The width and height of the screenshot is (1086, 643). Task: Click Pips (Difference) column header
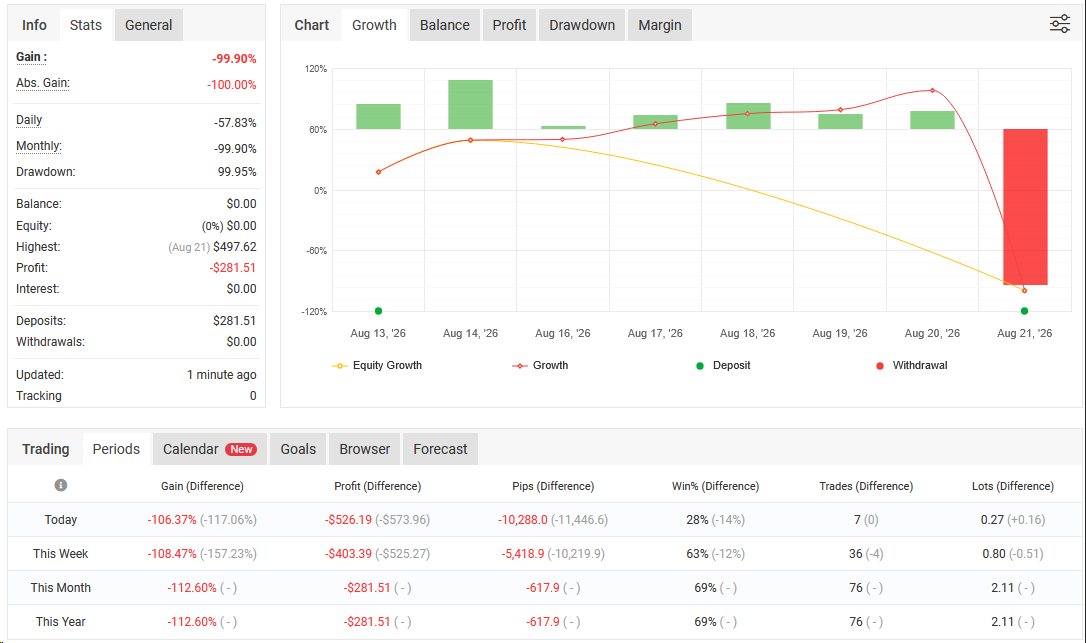553,486
